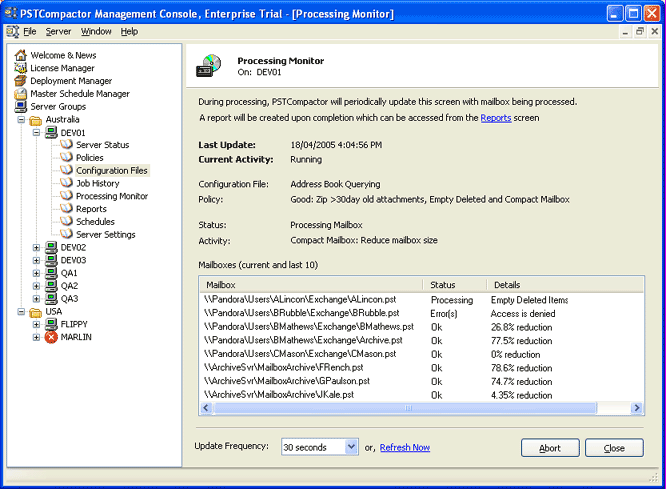Click the mailbox list scroll right arrow
Viewport: 666px width, 489px height.
coord(637,408)
